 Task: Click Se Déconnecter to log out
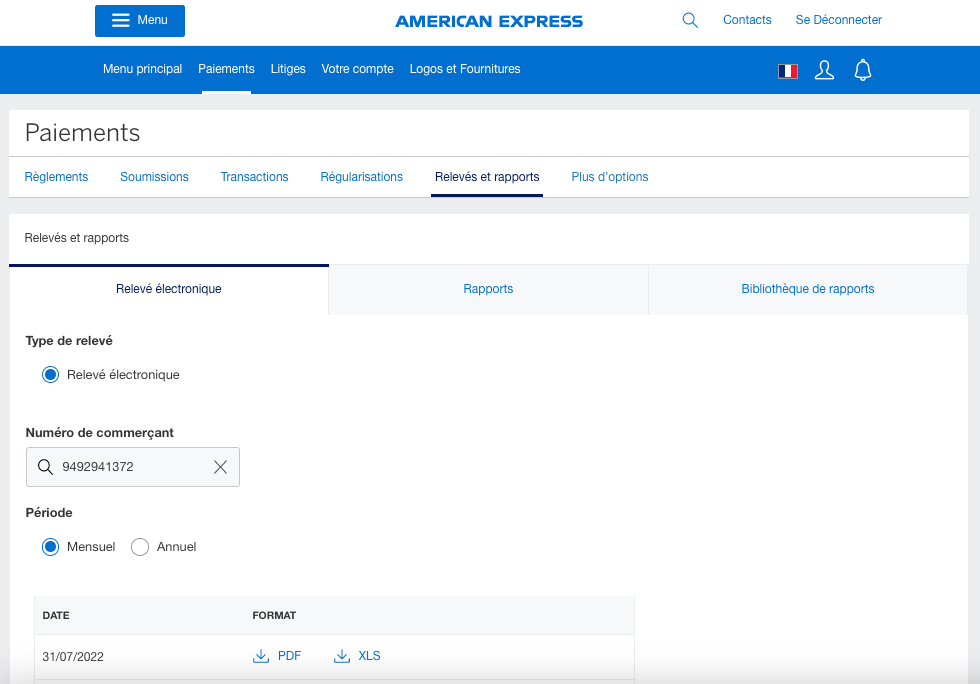pos(838,19)
